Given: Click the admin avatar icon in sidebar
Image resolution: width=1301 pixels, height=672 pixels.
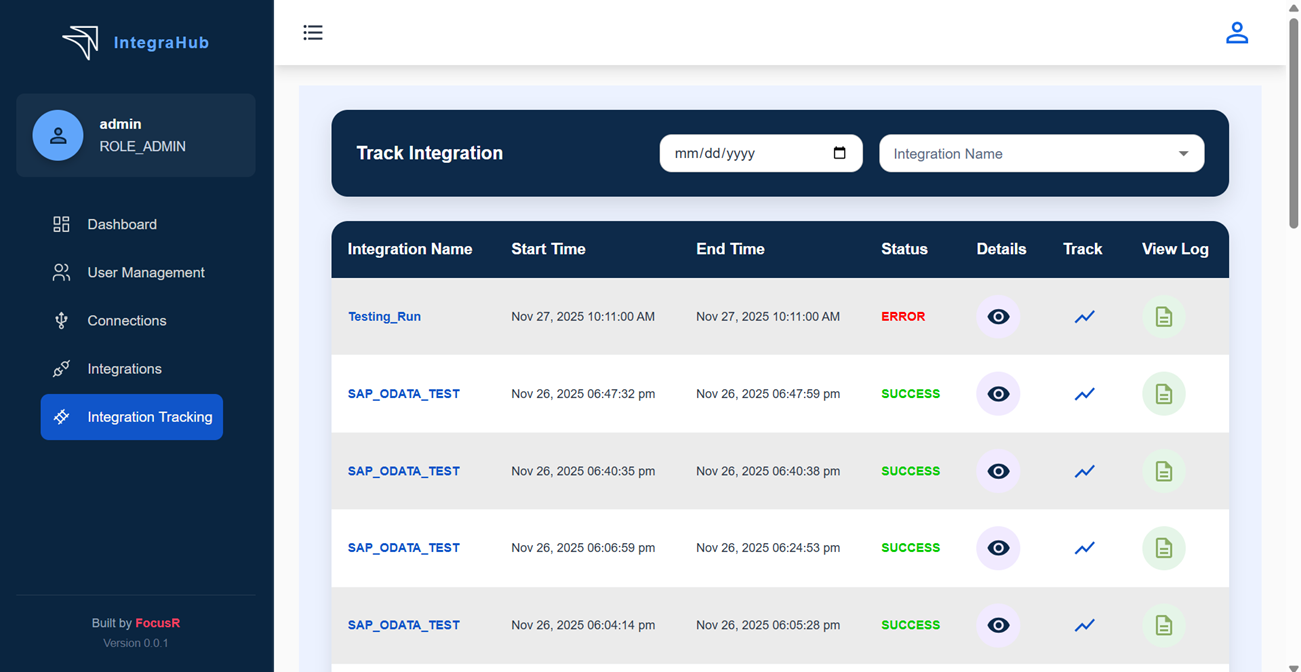Looking at the screenshot, I should 57,135.
